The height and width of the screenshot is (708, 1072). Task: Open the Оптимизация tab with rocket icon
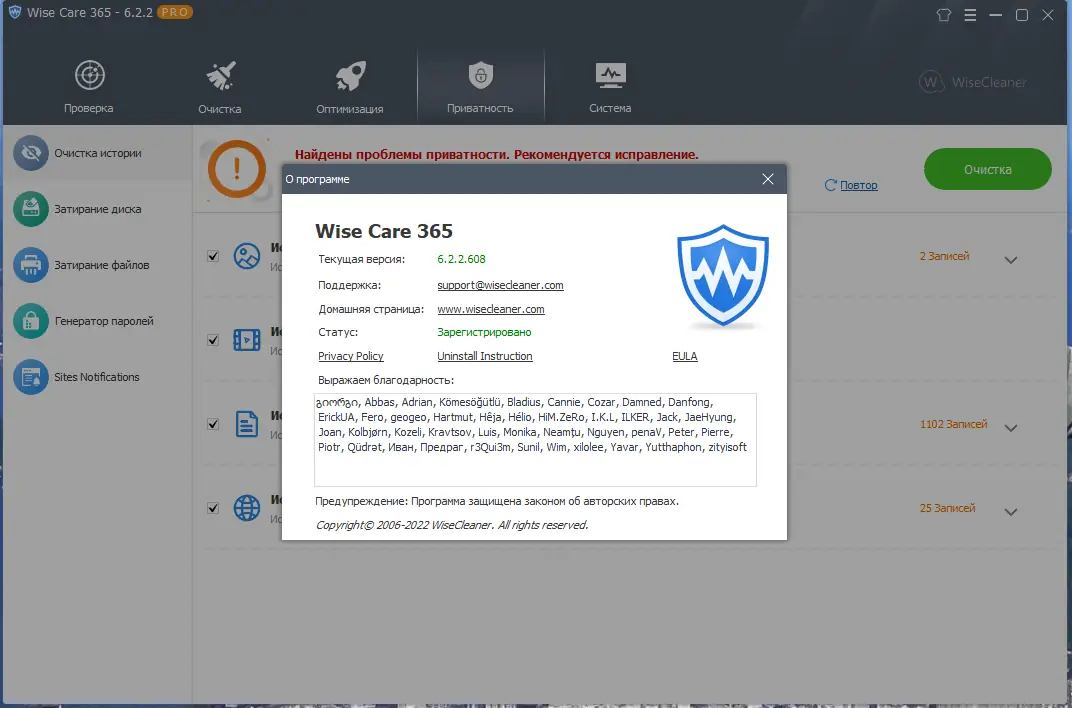coord(349,86)
